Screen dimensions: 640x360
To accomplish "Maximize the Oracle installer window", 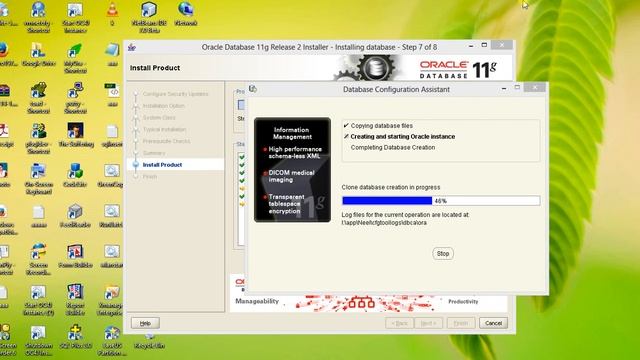I will [484, 45].
